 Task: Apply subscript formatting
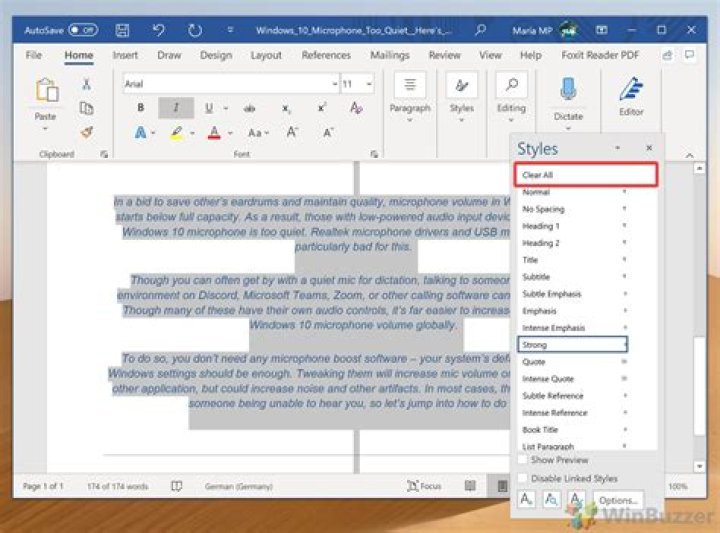coord(286,109)
